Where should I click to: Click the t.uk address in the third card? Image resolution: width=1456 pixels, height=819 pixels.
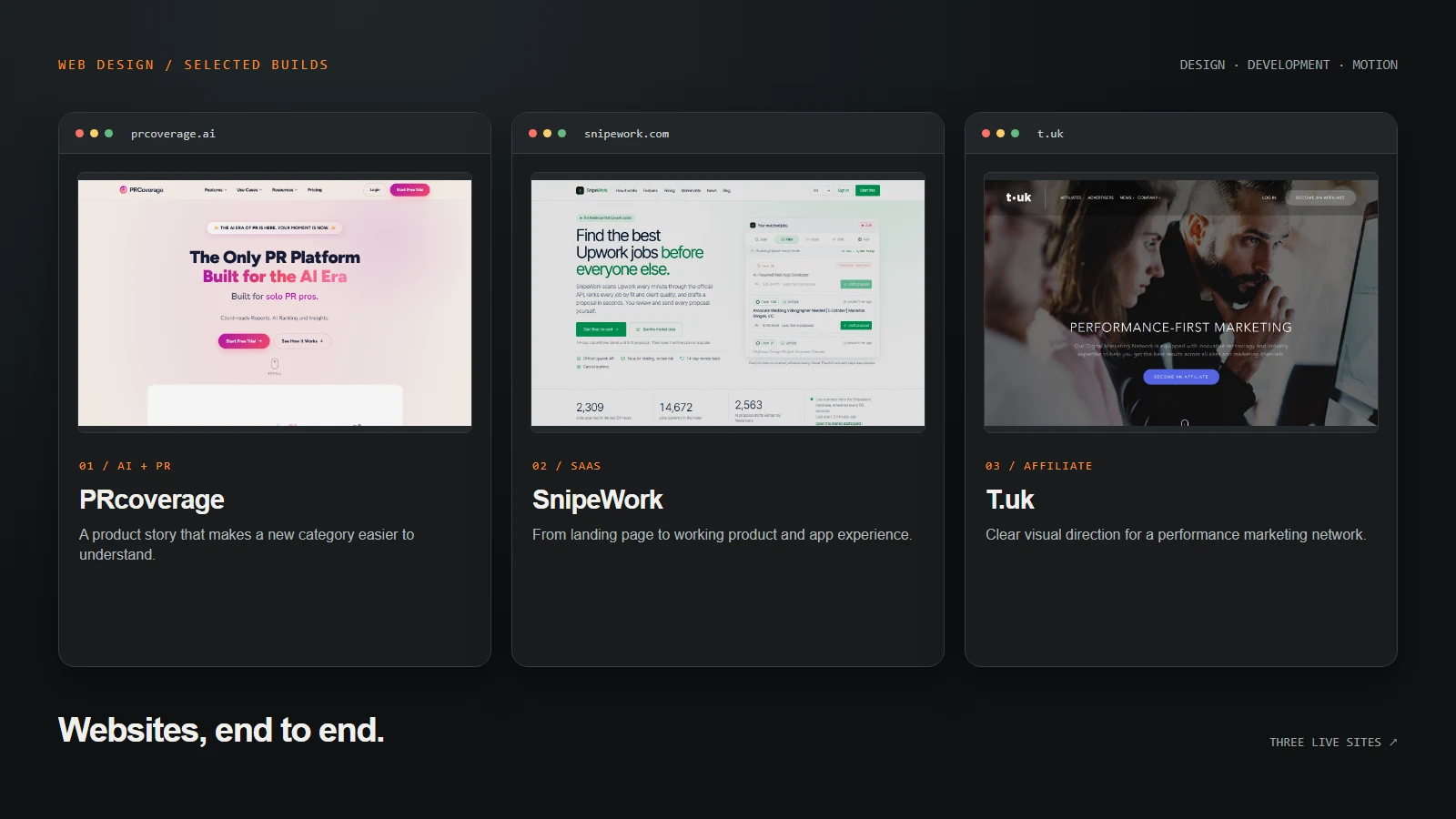point(1050,134)
